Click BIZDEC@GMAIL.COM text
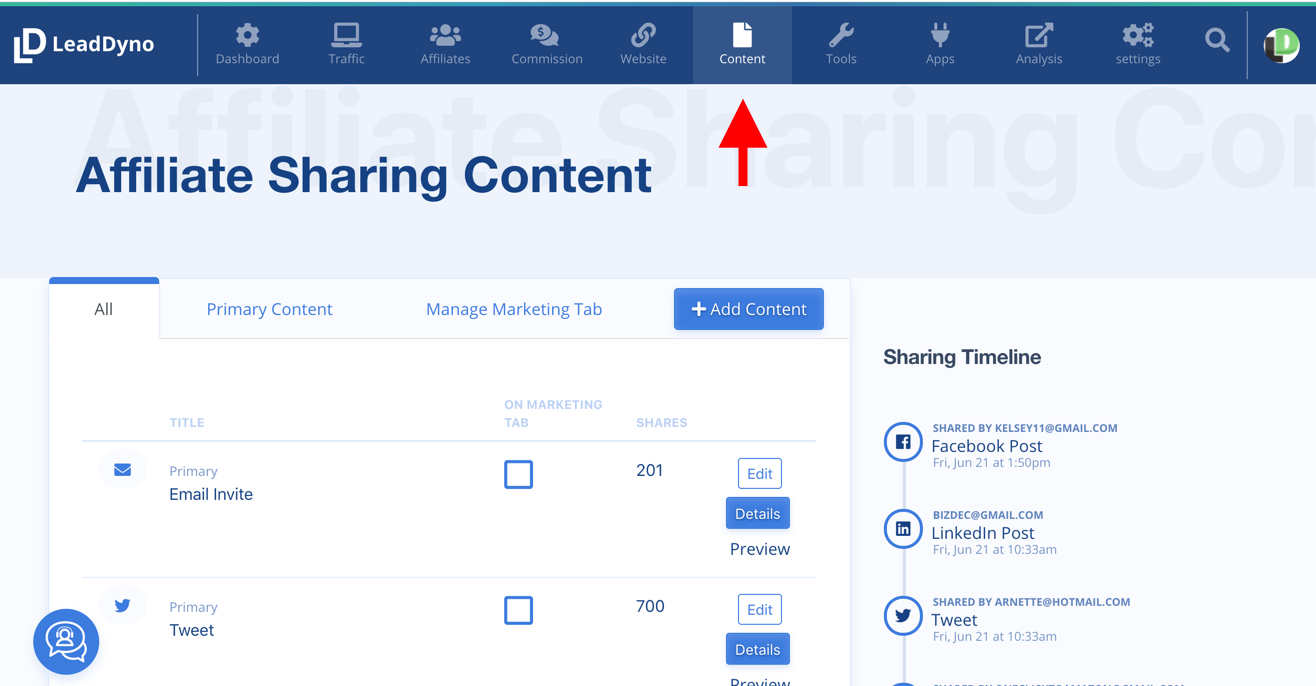Screen dimensions: 1316x686 pyautogui.click(x=988, y=515)
